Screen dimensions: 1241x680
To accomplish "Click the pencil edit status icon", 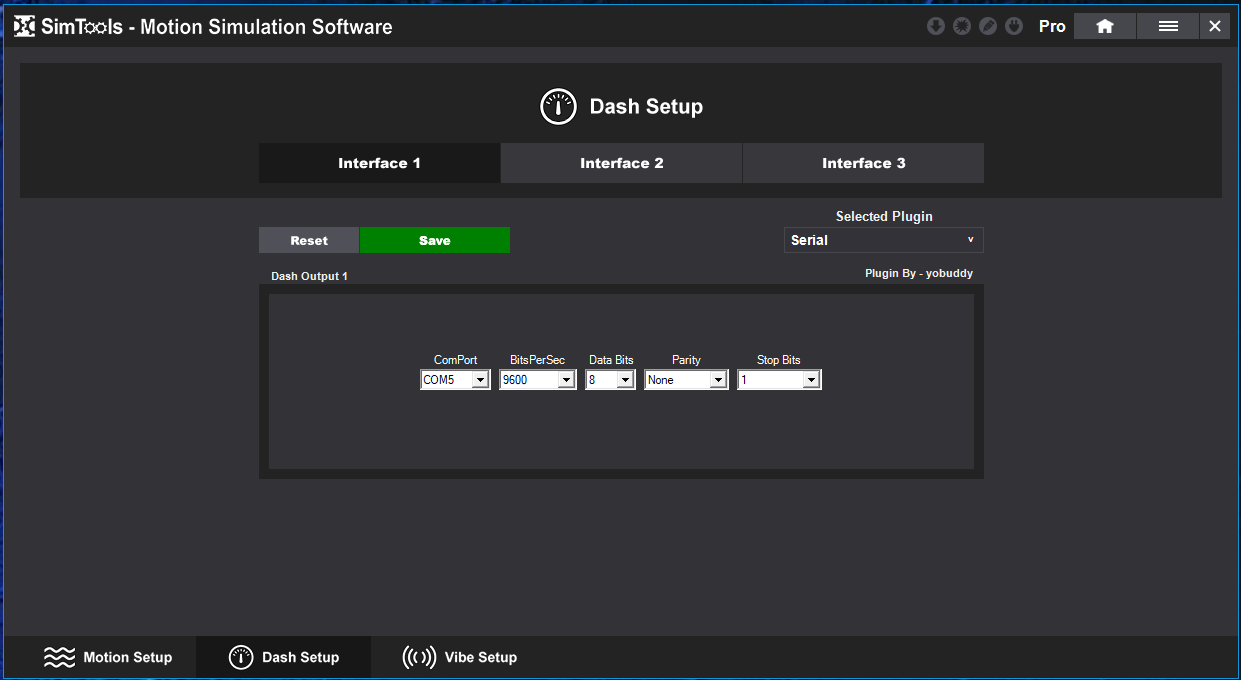I will pyautogui.click(x=988, y=26).
